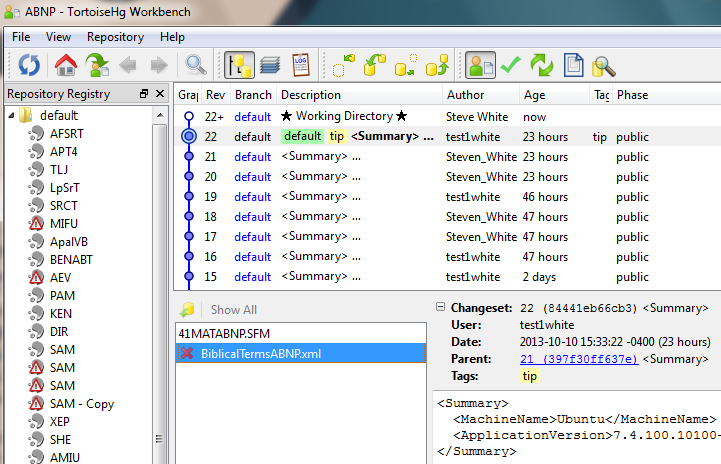721x464 pixels.
Task: Toggle the Repository Registry panel button
Action: point(240,66)
